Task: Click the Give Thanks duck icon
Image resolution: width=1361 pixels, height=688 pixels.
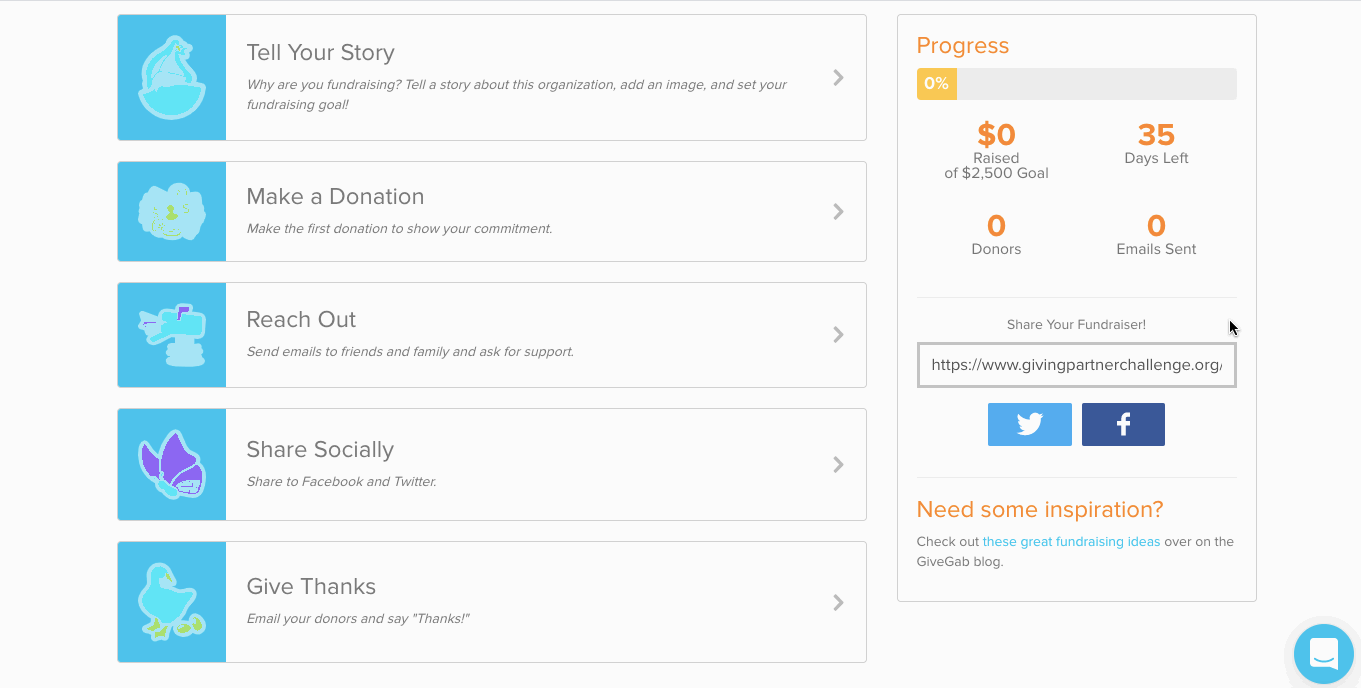Action: [x=172, y=602]
